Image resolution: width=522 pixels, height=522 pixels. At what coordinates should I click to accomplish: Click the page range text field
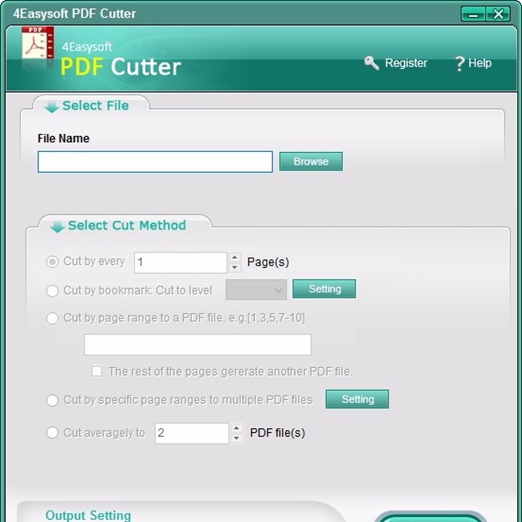pyautogui.click(x=198, y=345)
